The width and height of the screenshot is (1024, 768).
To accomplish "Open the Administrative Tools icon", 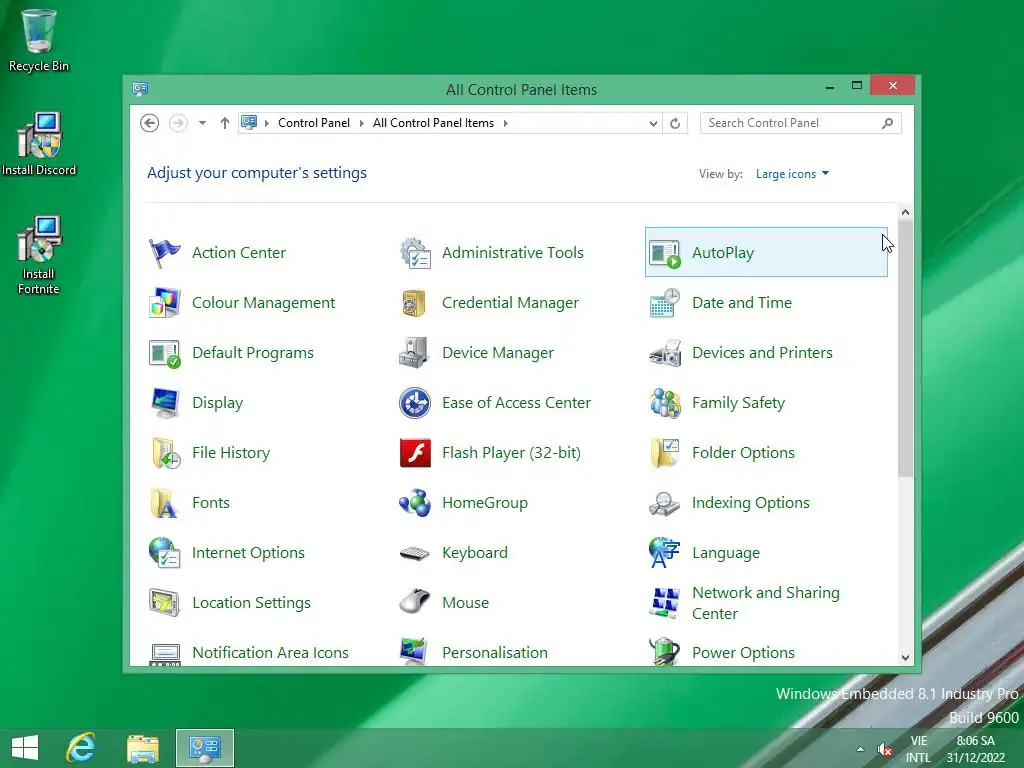I will [415, 253].
